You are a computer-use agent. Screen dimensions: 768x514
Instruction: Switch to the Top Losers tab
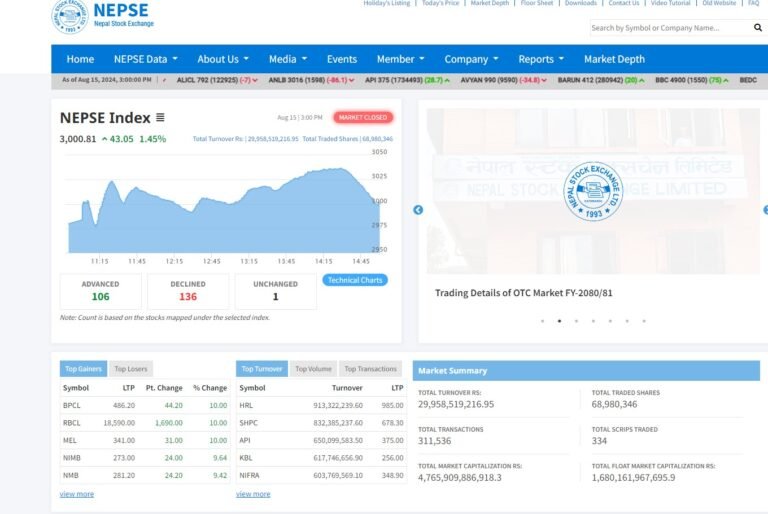(131, 369)
